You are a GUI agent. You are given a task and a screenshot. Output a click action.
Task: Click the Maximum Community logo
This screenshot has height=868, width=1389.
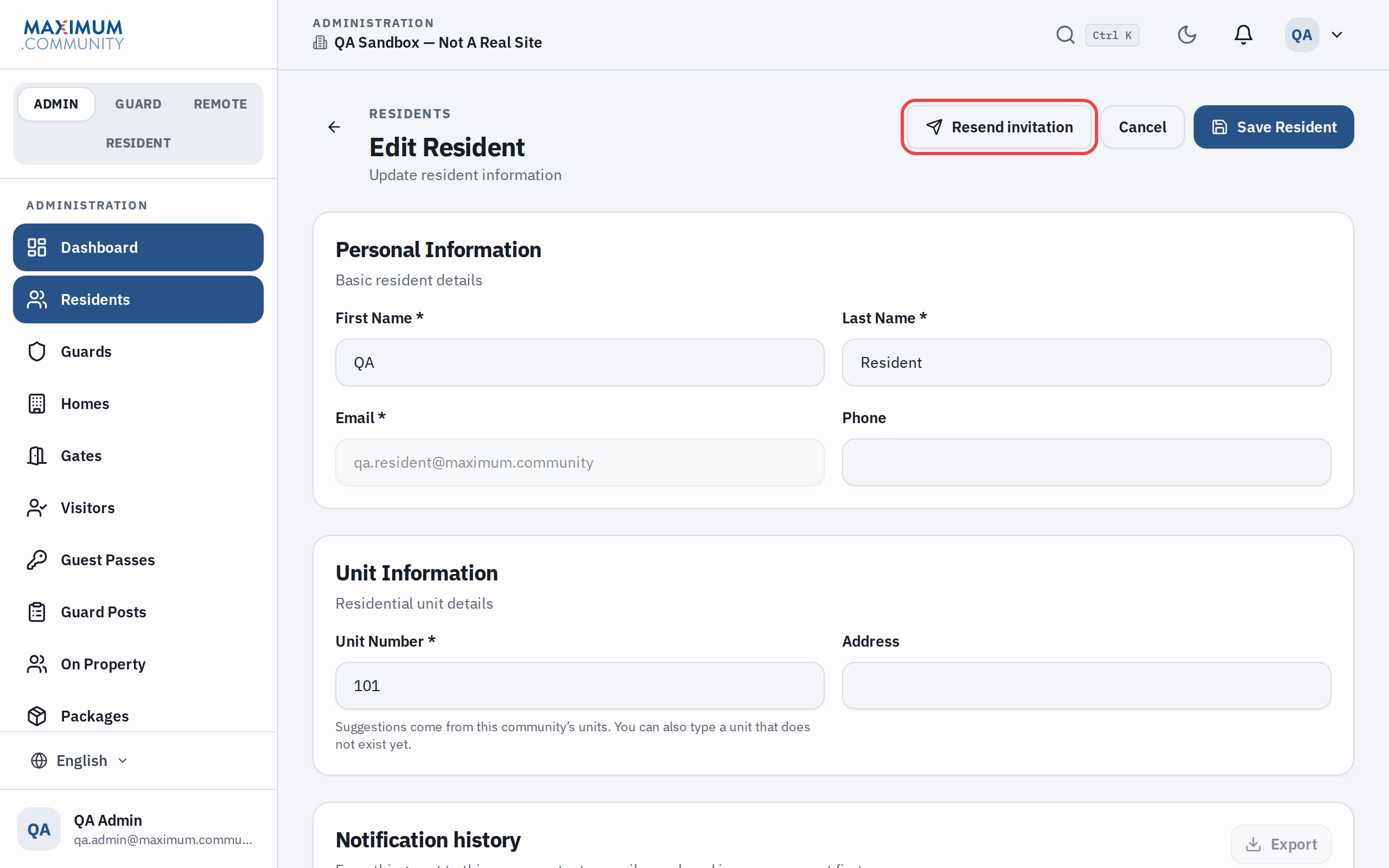[x=73, y=34]
